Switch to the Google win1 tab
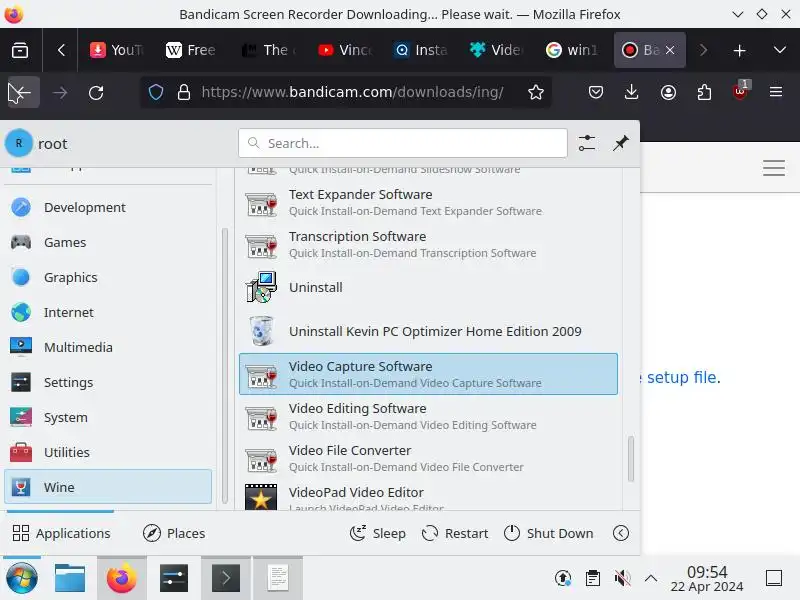The image size is (800, 600). coord(572,50)
